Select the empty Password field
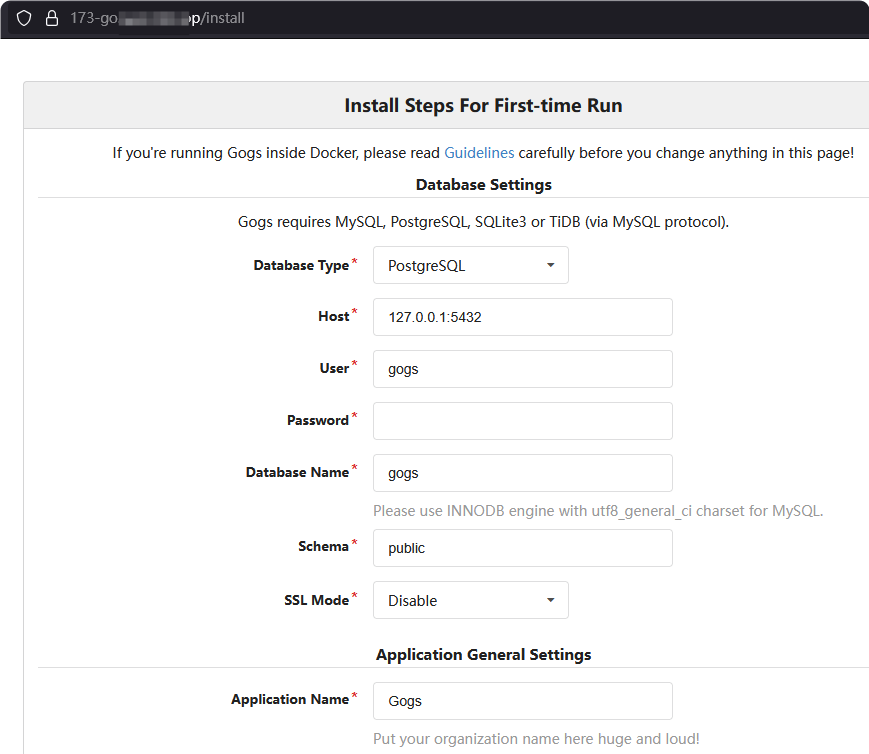The height and width of the screenshot is (754, 869). click(x=522, y=421)
